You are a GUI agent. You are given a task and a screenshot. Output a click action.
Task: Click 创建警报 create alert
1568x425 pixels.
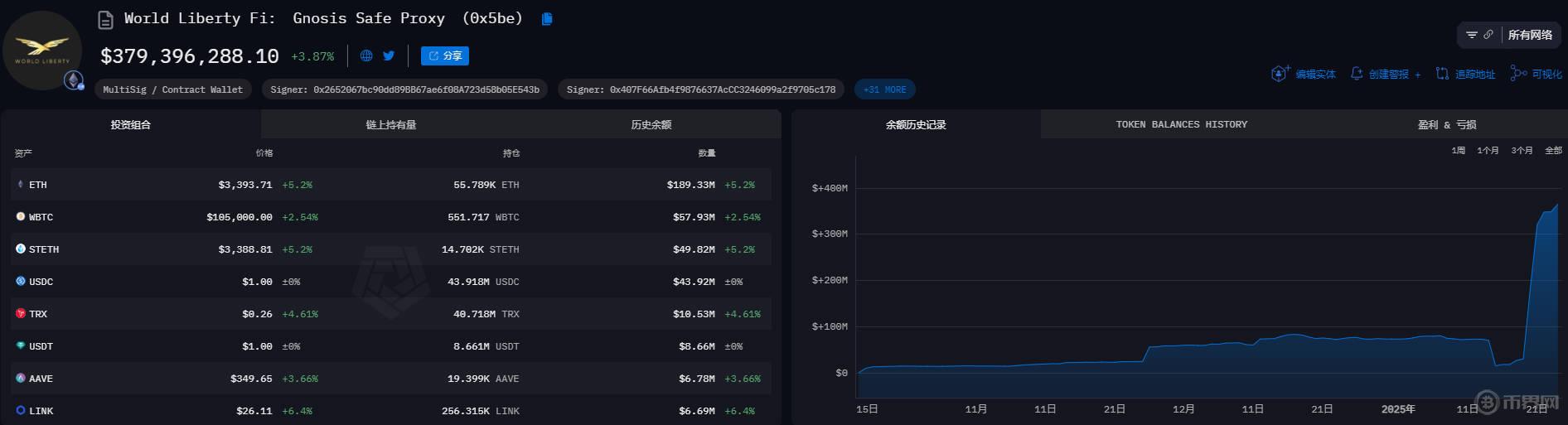point(1386,74)
